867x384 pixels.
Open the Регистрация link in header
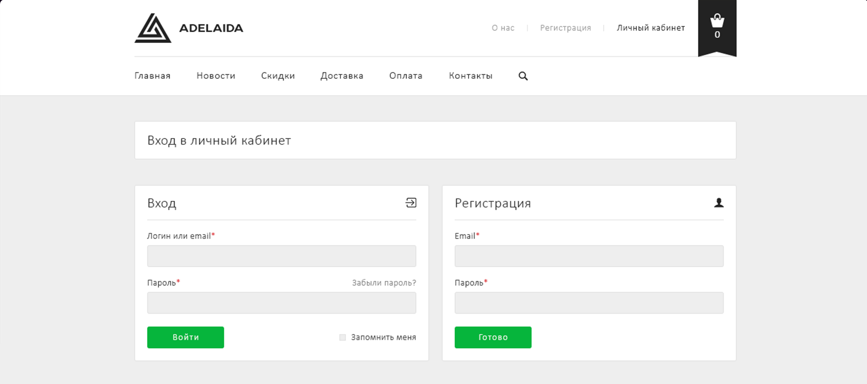(565, 28)
